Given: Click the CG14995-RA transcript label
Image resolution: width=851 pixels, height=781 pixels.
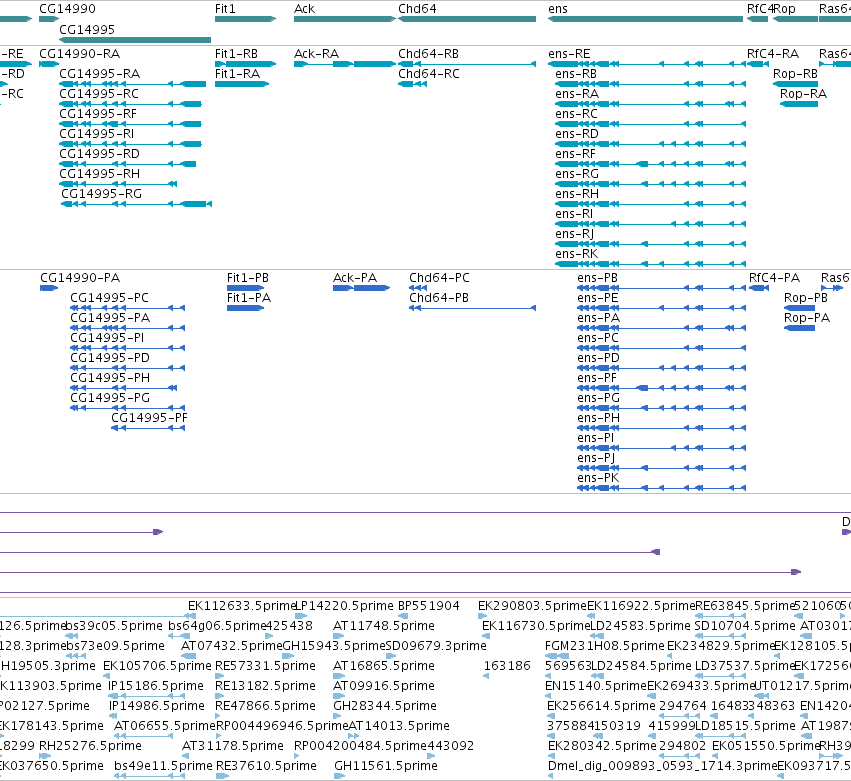Looking at the screenshot, I should (100, 74).
